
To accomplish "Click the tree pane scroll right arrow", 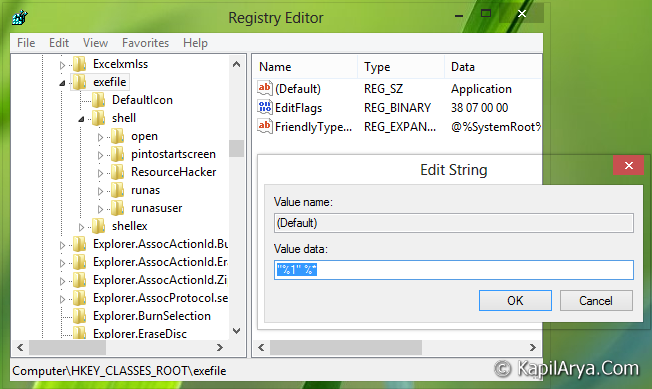I will (x=220, y=347).
